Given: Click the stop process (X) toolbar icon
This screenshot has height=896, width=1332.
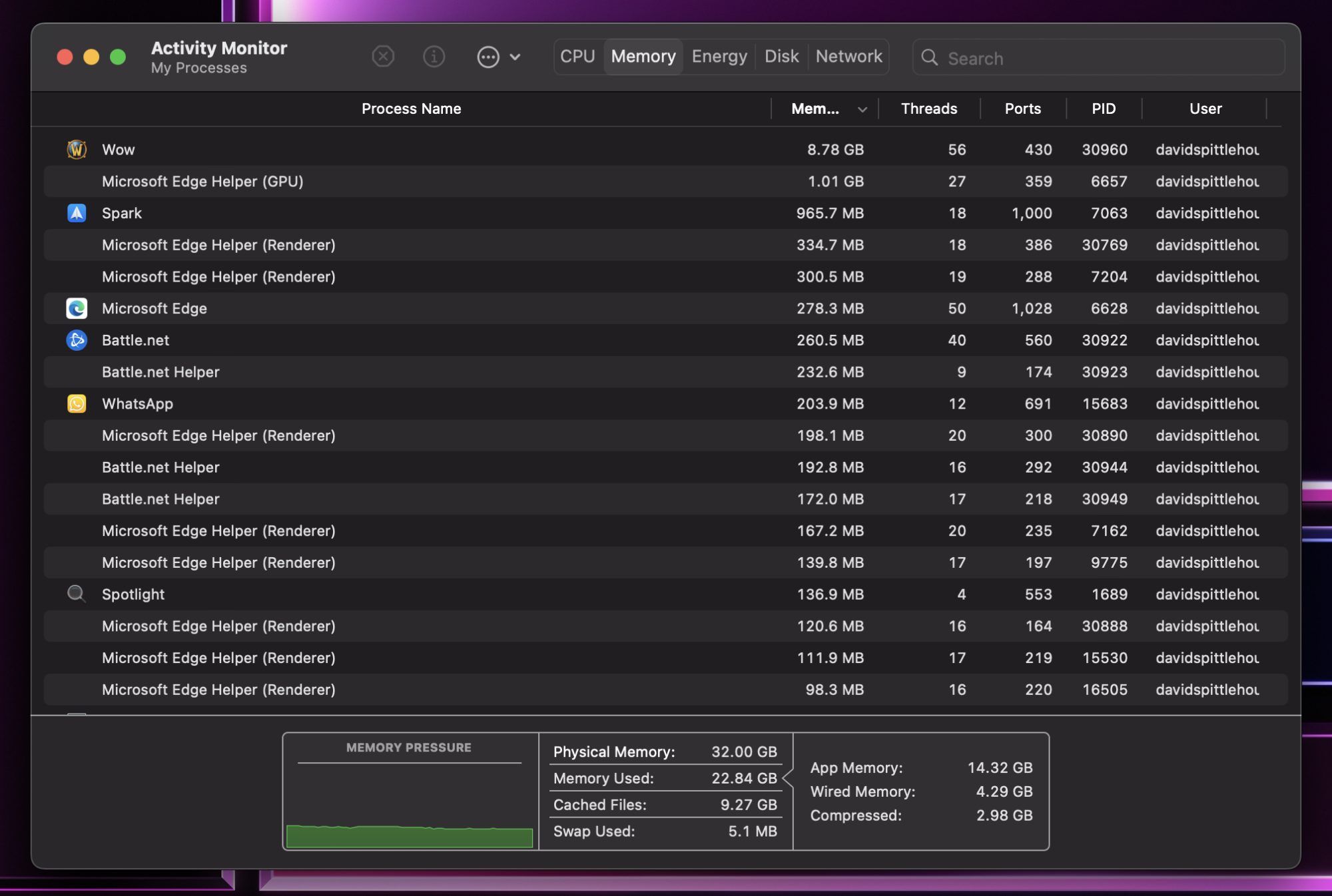Looking at the screenshot, I should coord(383,57).
